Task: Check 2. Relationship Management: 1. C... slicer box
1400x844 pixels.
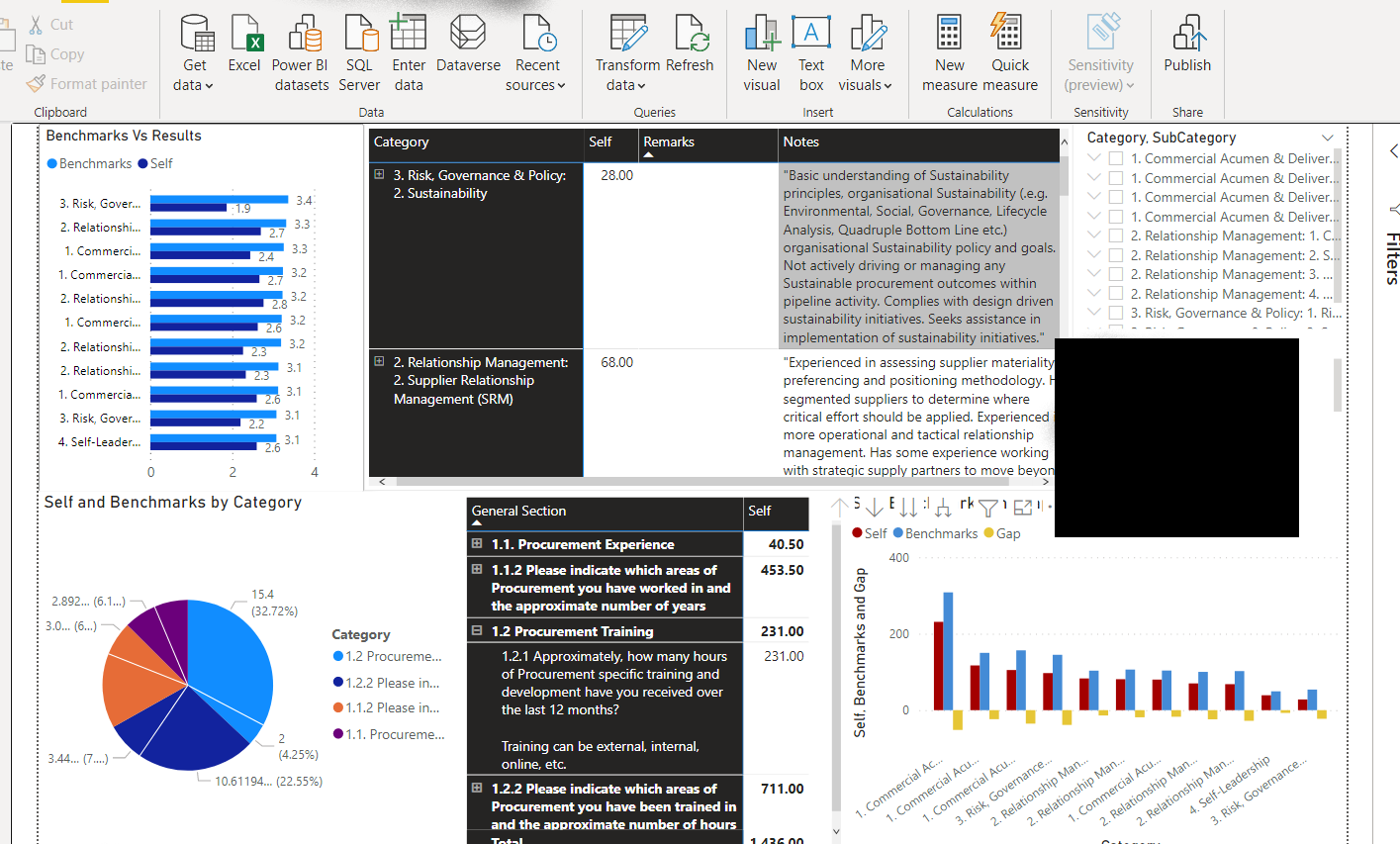Action: [x=1116, y=235]
